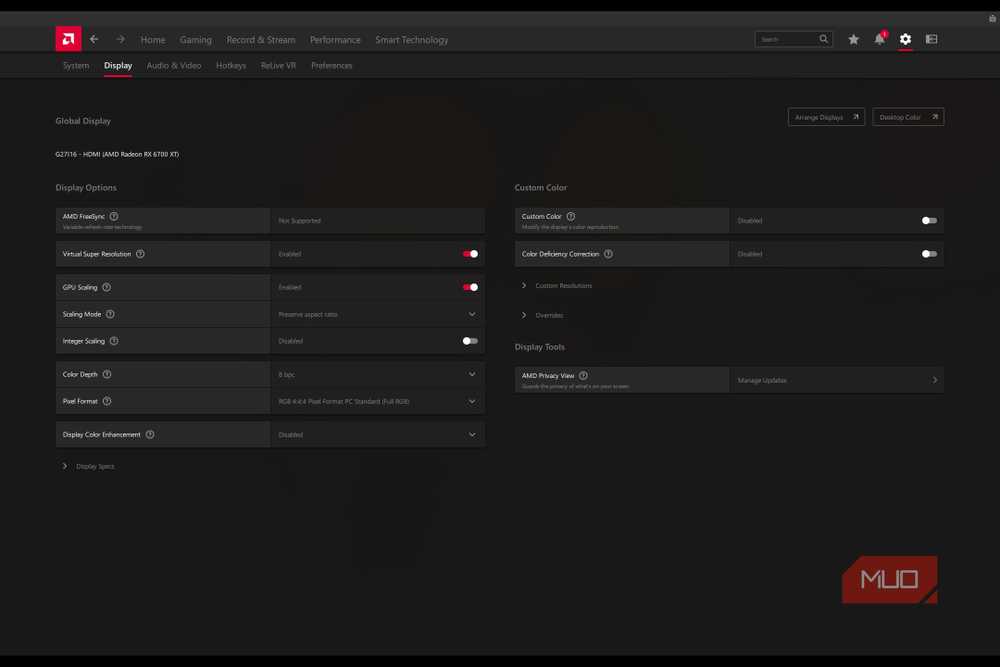
Task: Show help for Pixel Format
Action: click(107, 401)
